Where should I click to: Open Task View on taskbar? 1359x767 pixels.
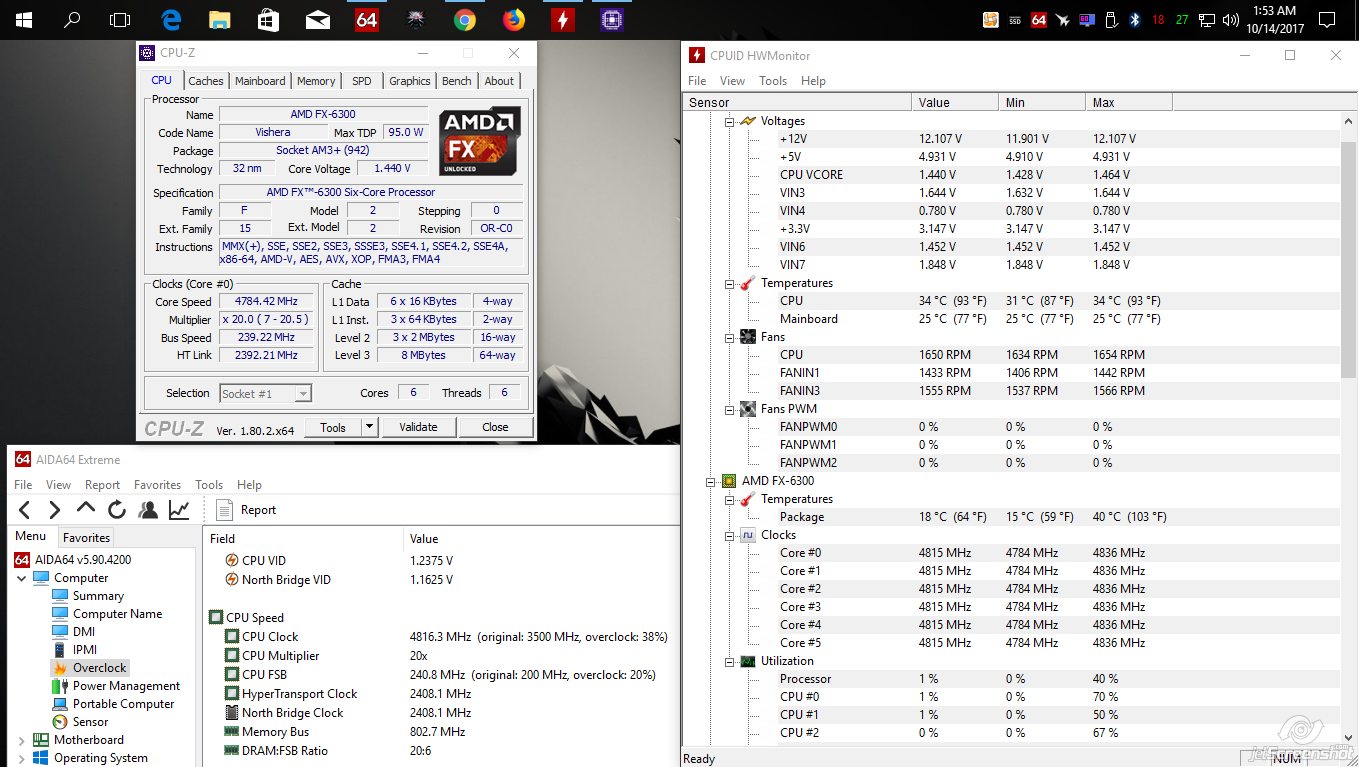coord(120,20)
